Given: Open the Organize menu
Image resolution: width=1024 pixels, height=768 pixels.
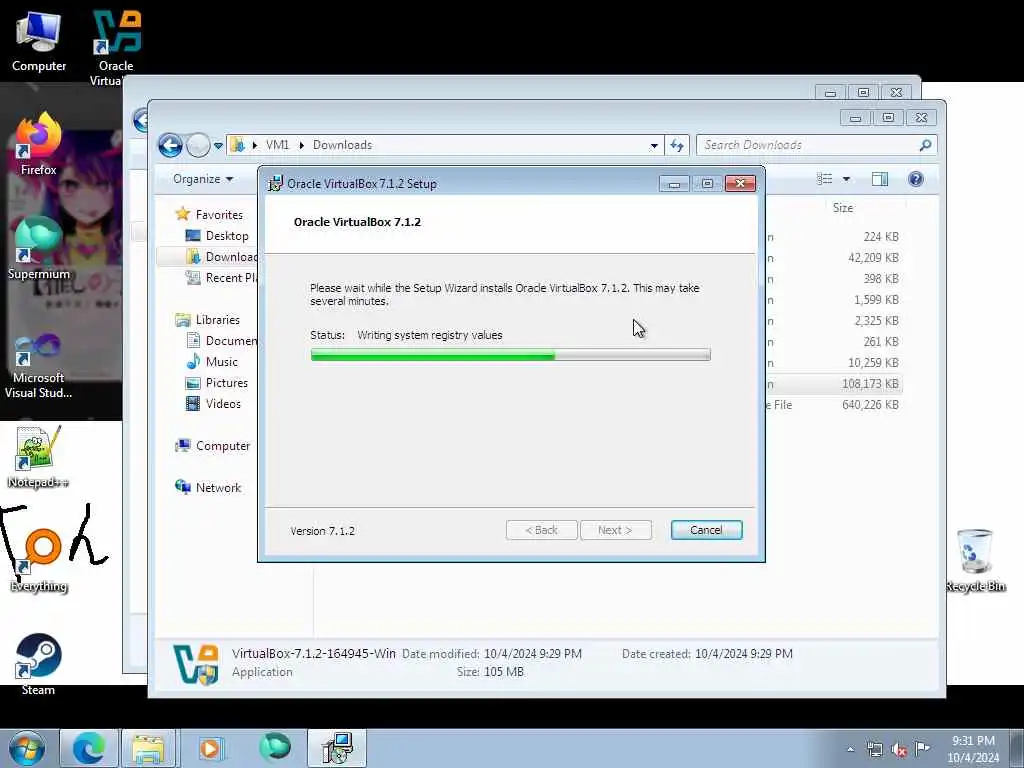Looking at the screenshot, I should (203, 179).
